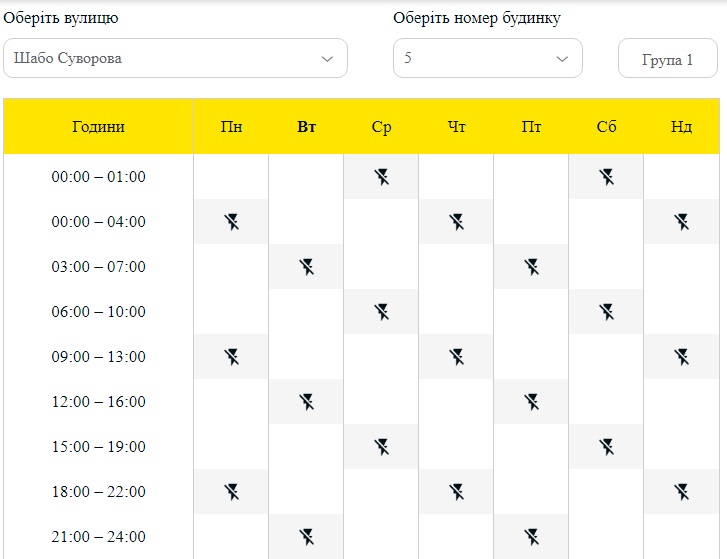Click outage icon for Sunday 18:00 – 22:00
The height and width of the screenshot is (559, 727).
(x=682, y=492)
